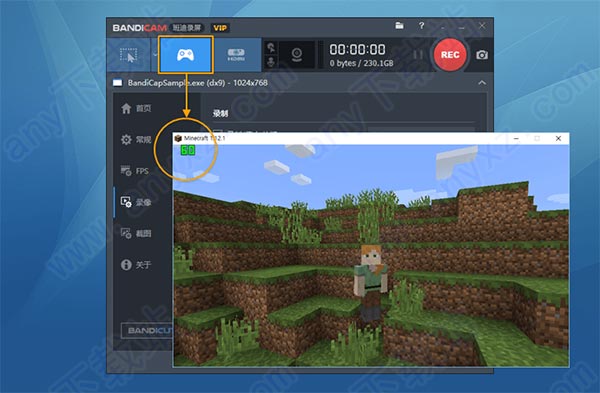Open the output folder icon
The image size is (600, 393).
pyautogui.click(x=399, y=26)
